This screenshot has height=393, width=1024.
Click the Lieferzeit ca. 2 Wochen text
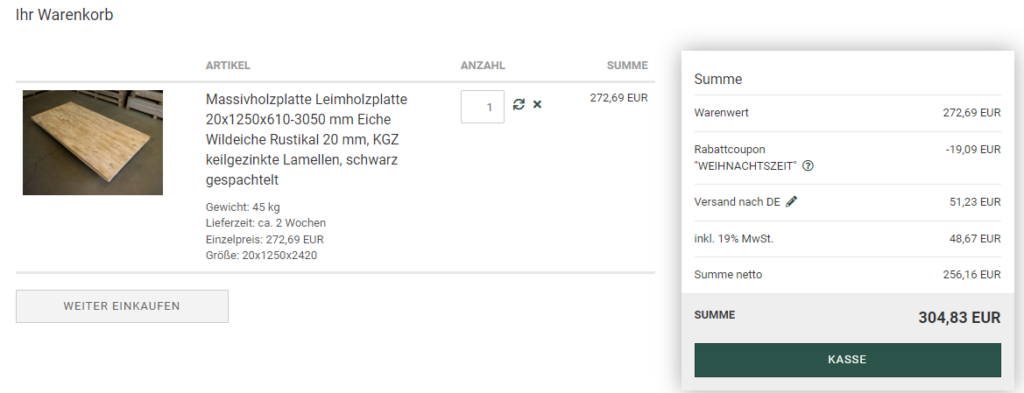click(x=266, y=223)
